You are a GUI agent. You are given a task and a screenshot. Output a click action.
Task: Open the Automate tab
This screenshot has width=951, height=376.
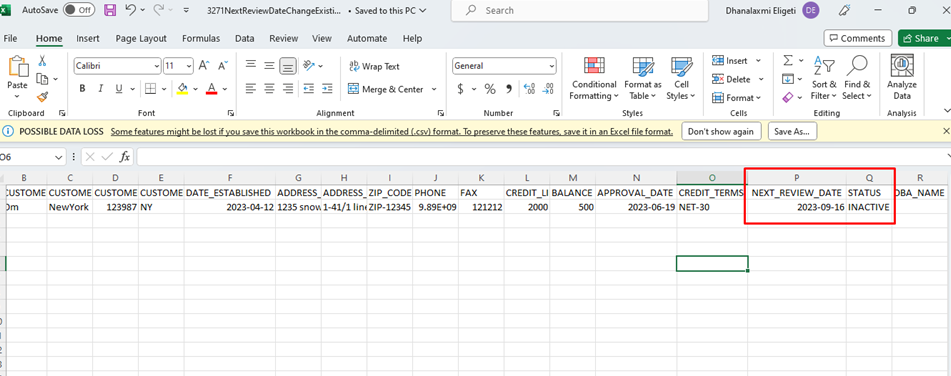(x=366, y=38)
